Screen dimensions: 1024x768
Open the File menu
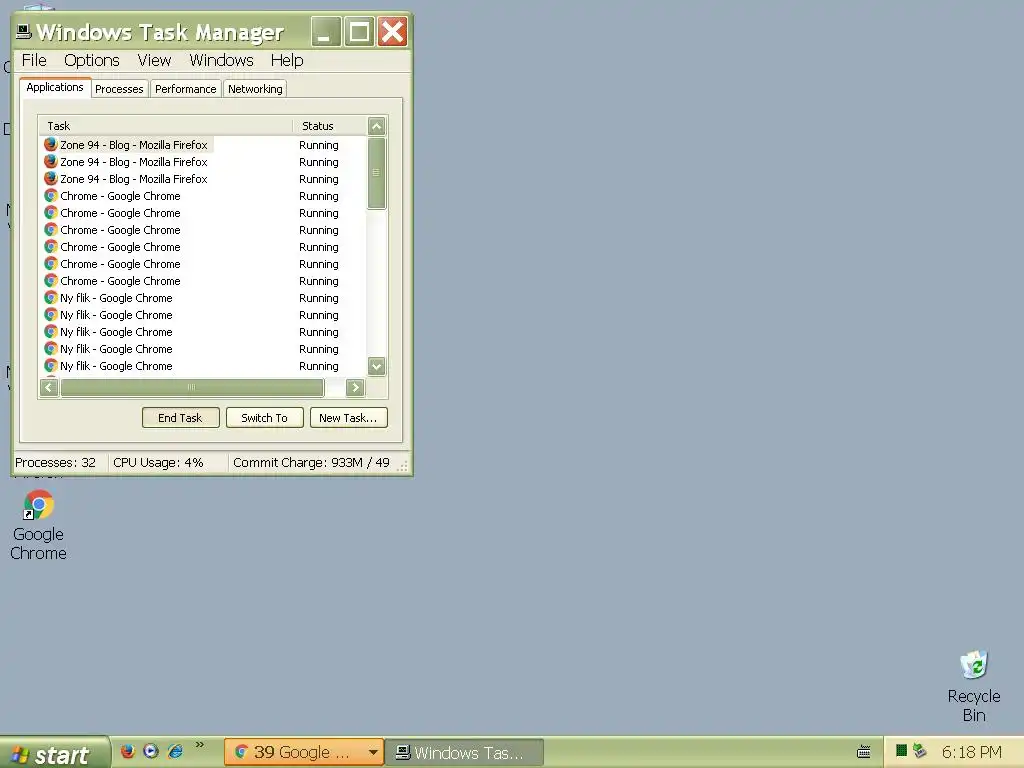point(34,60)
